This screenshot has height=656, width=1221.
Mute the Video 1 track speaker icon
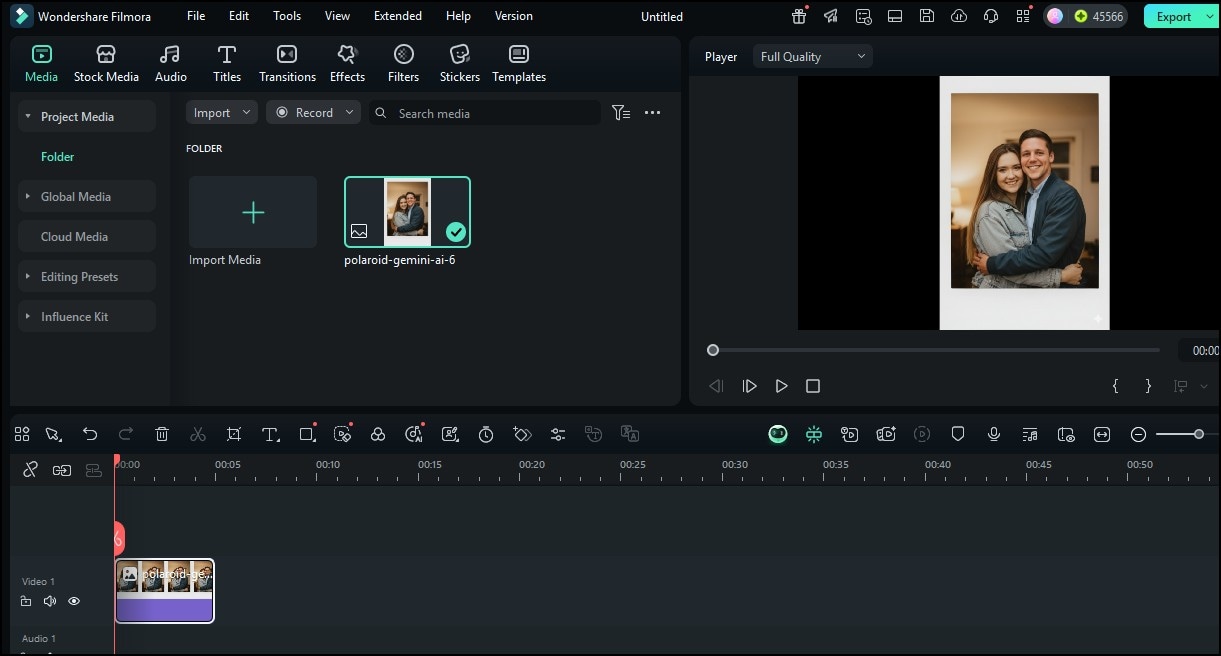coord(50,601)
